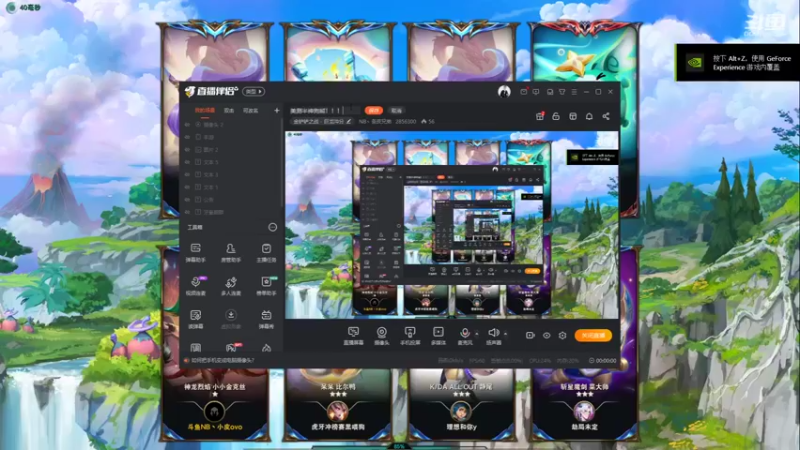Launch the 视频连麦 (video co-stream) tool

195,286
